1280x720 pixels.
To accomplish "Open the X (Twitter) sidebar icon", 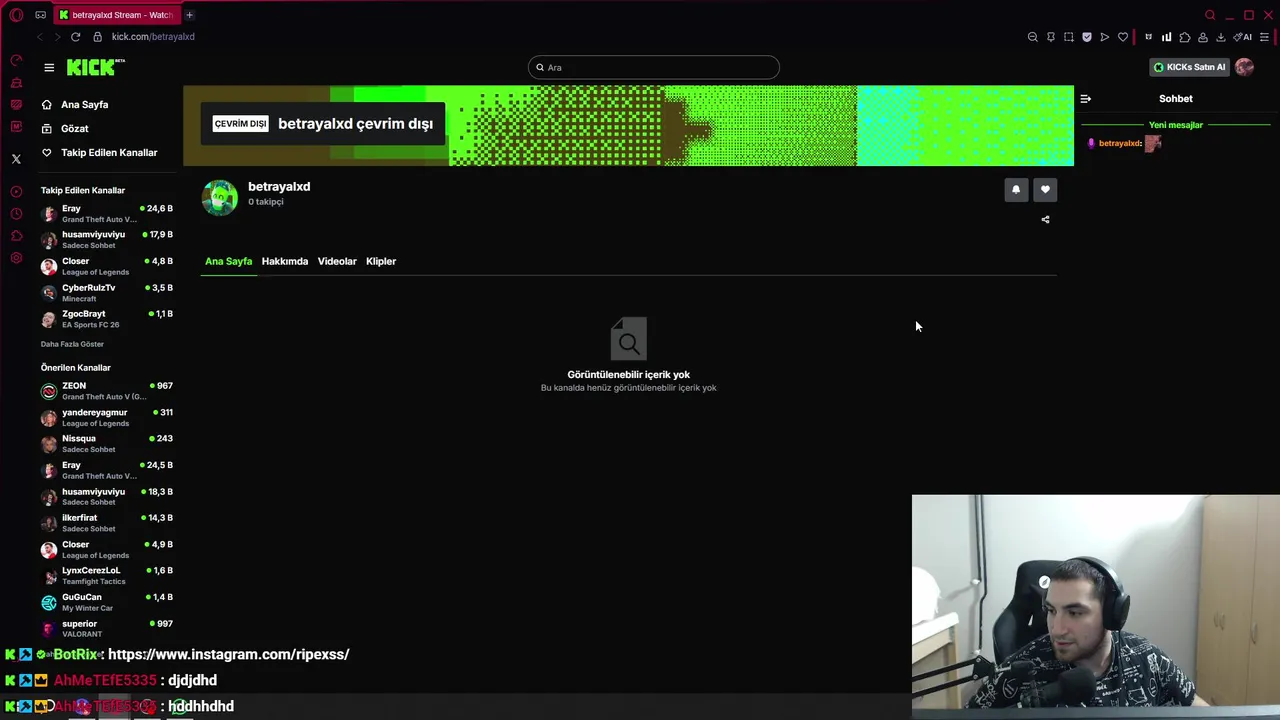I will [16, 159].
